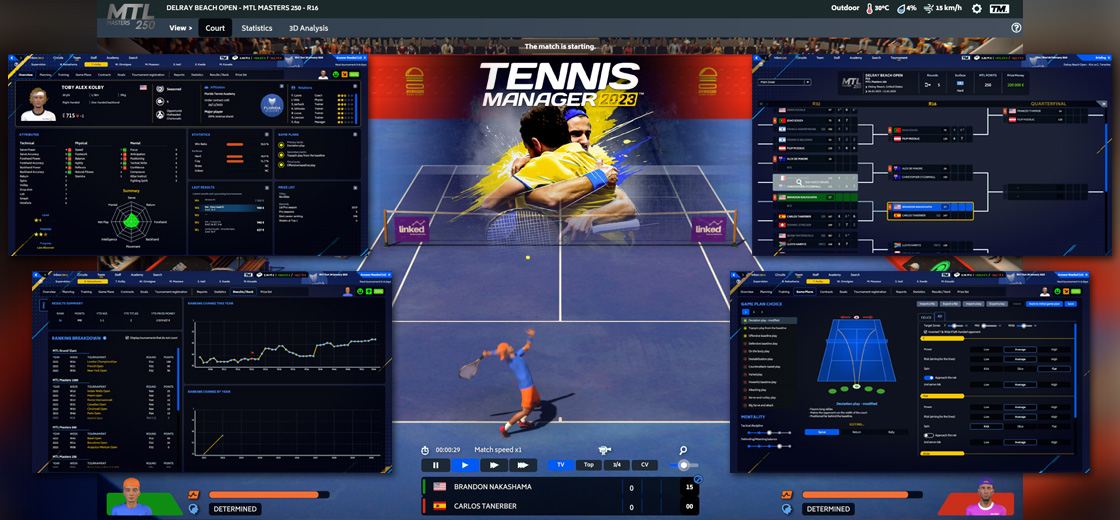This screenshot has height=520, width=1120.
Task: Switch to the Top camera view
Action: 589,465
